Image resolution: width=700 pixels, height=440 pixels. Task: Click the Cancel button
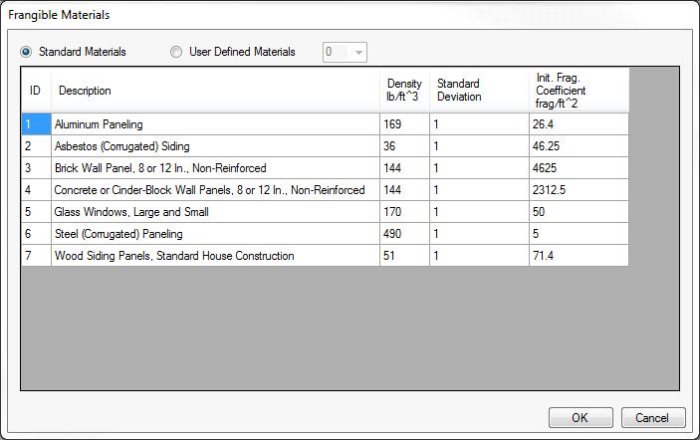[653, 417]
